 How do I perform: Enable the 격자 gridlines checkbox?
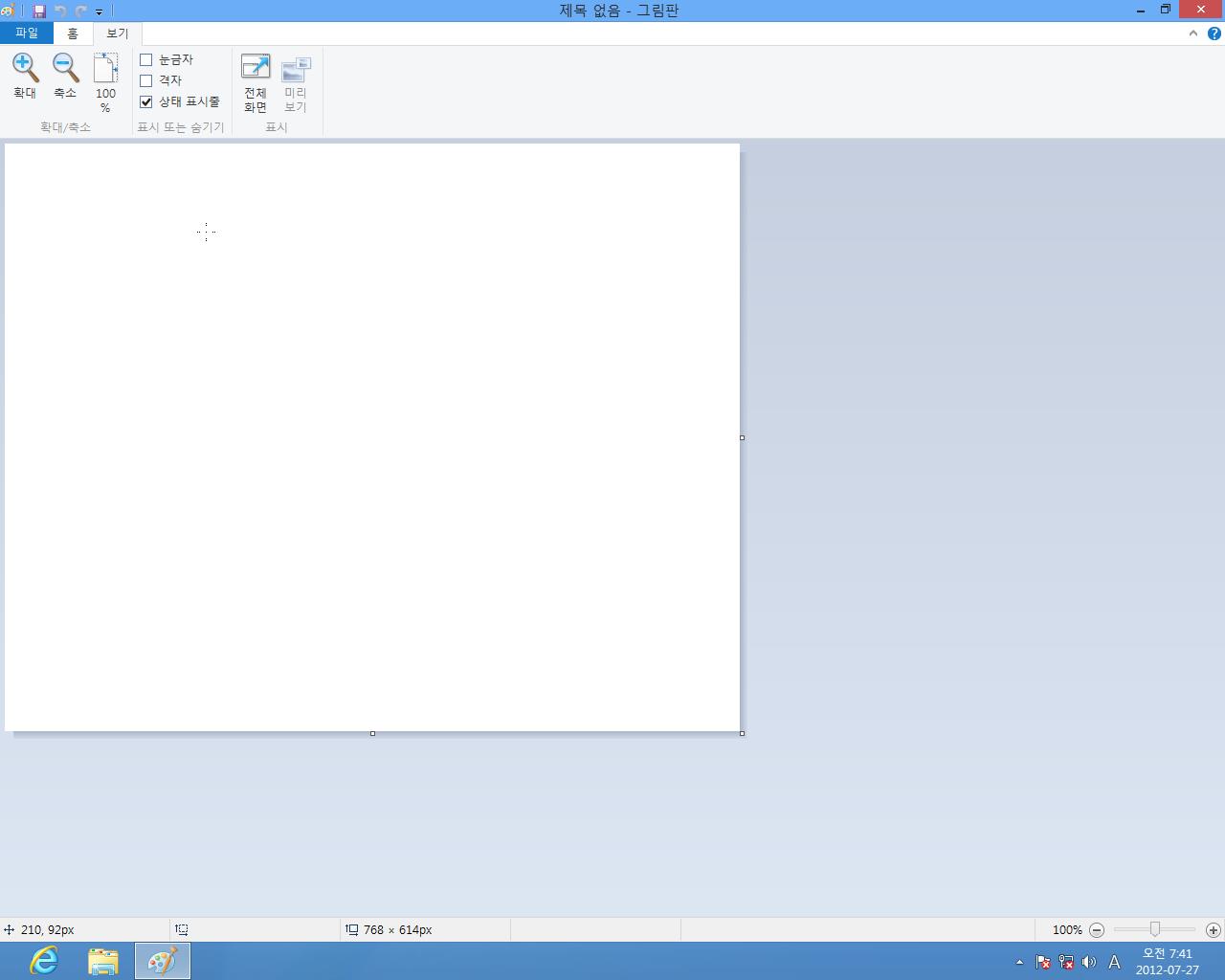point(146,80)
